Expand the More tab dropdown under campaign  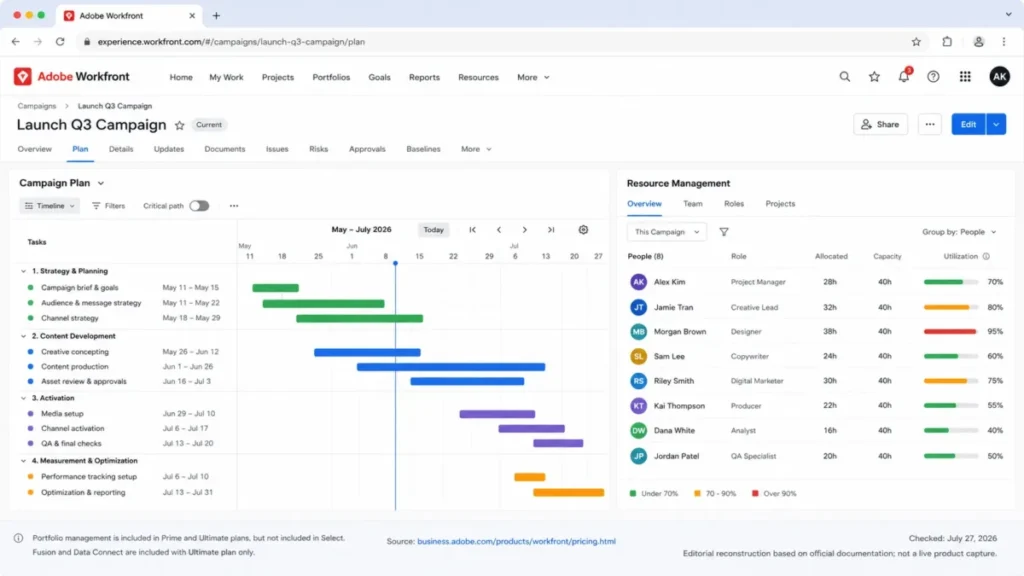476,149
